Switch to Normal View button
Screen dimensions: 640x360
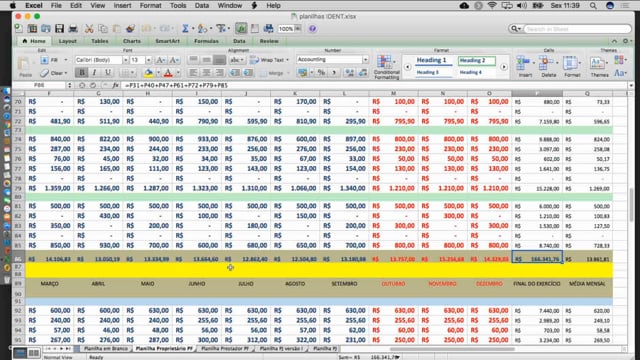click(x=20, y=352)
